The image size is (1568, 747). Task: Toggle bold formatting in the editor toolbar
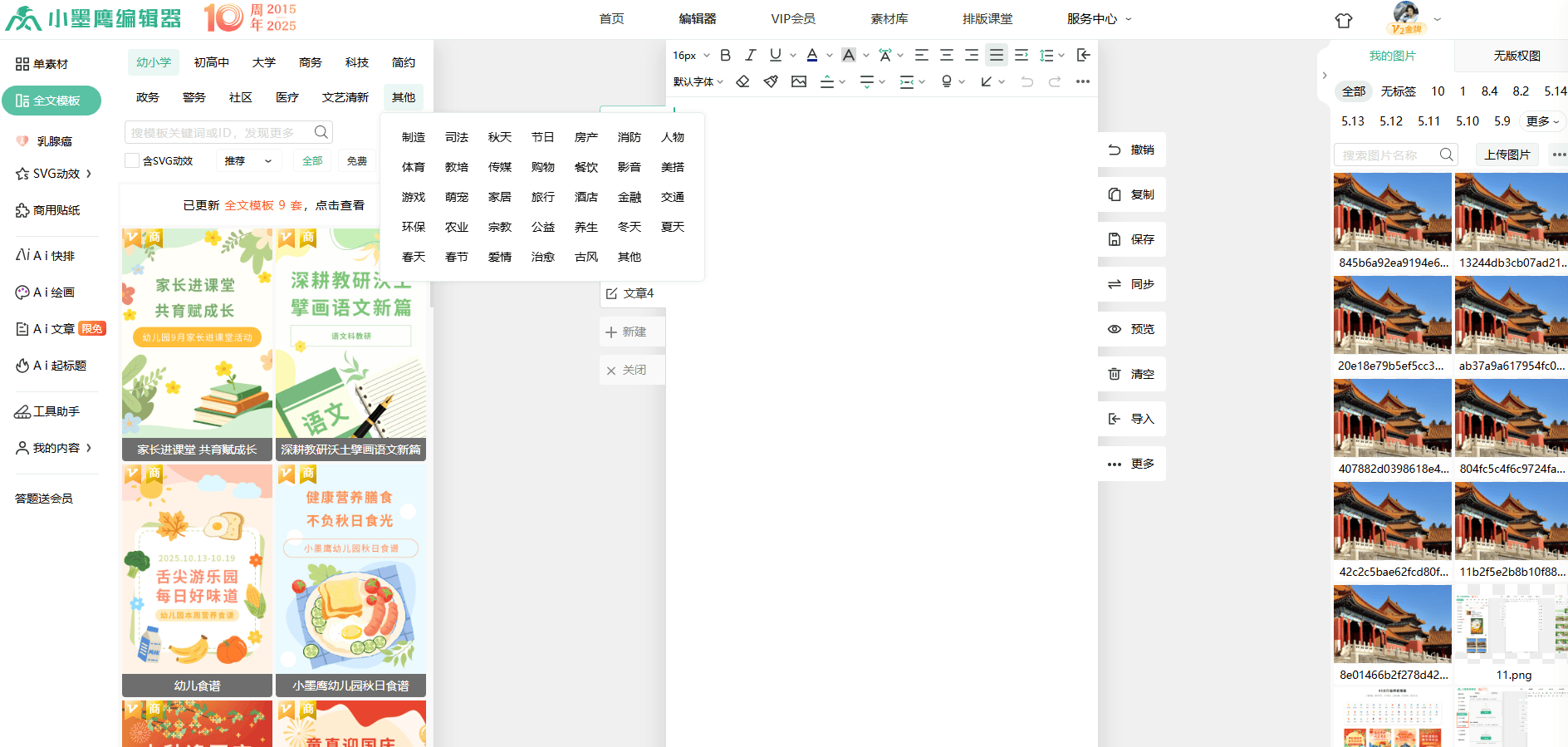725,55
